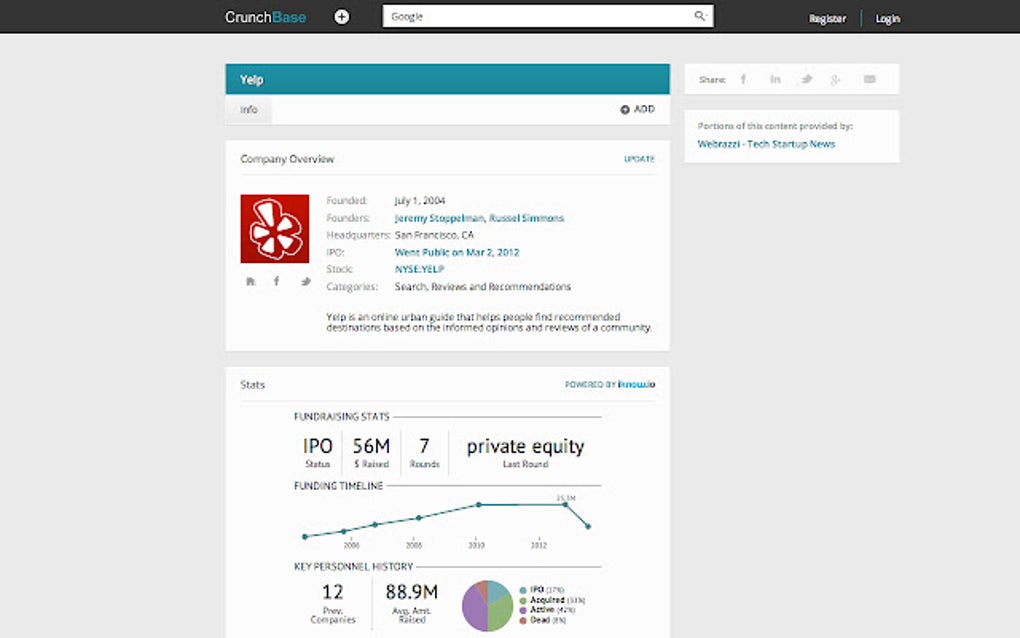Open the Login menu item
Image resolution: width=1020 pixels, height=638 pixels.
[x=888, y=17]
